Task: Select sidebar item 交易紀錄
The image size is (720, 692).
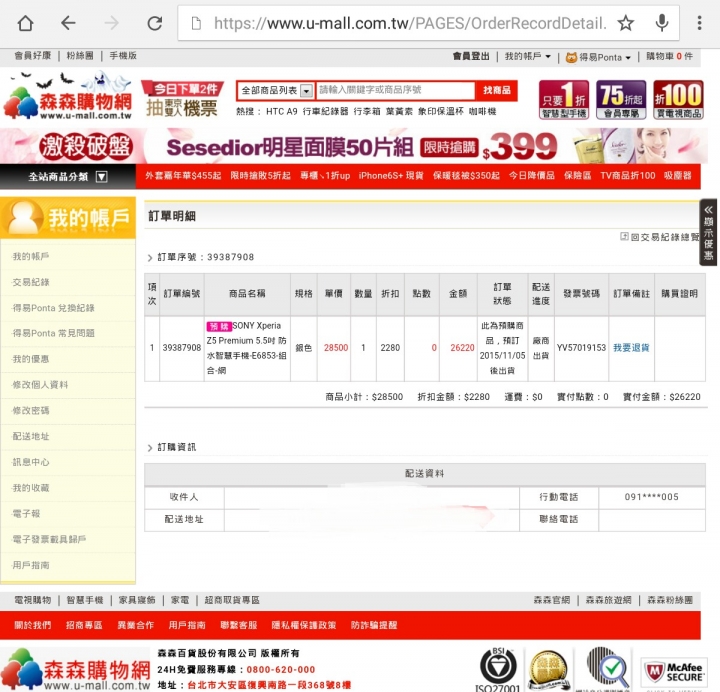Action: coord(31,282)
